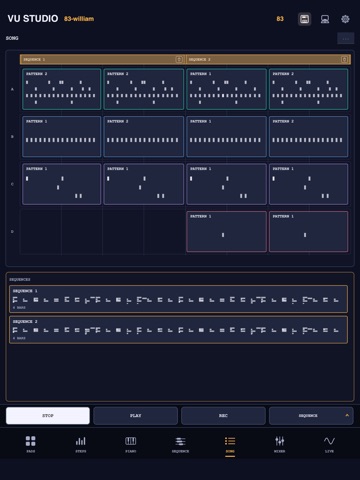
Task: Select track A first Pattern 2 block
Action: point(62,89)
